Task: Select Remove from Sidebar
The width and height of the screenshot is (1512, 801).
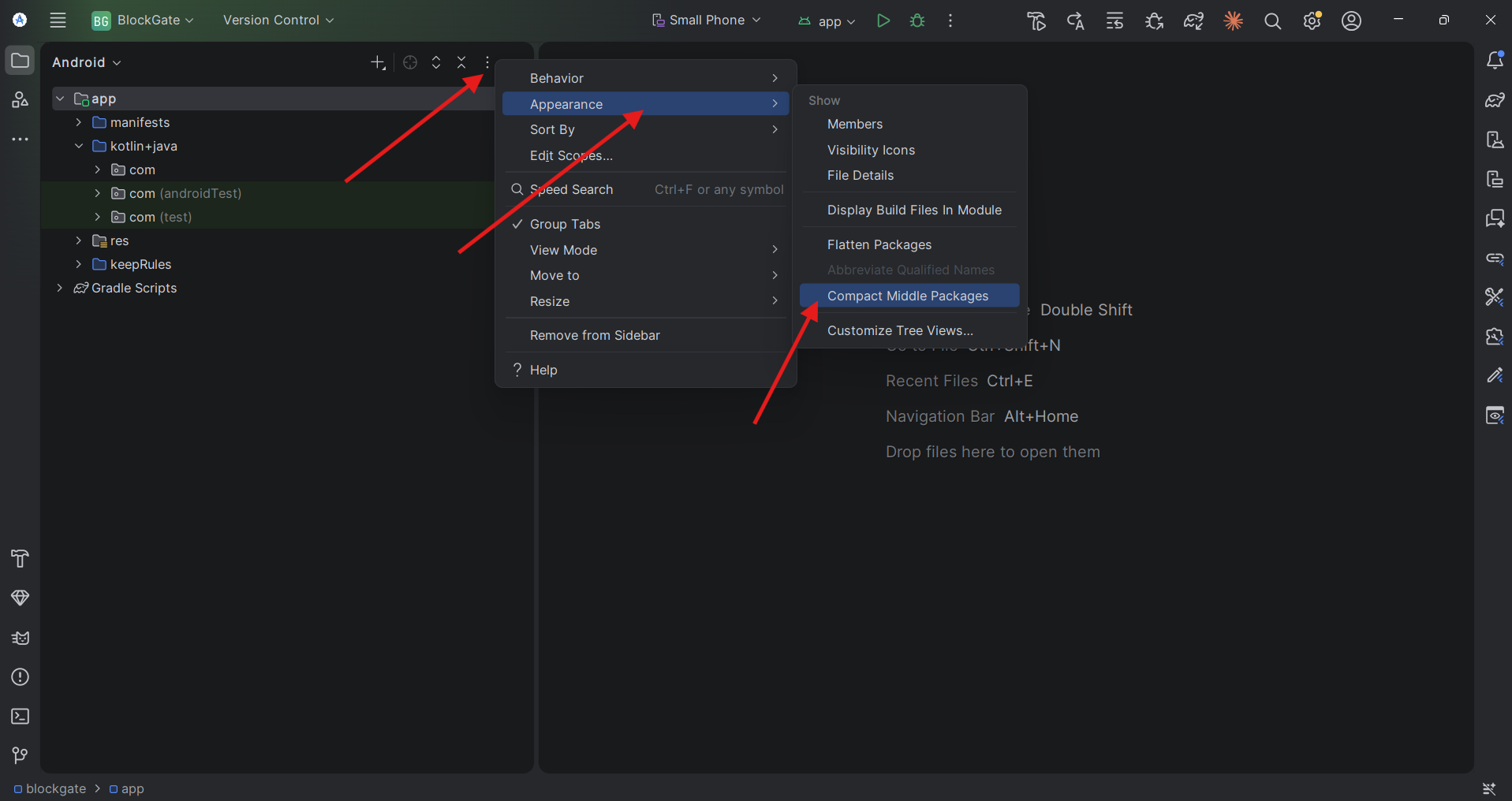Action: [645, 335]
